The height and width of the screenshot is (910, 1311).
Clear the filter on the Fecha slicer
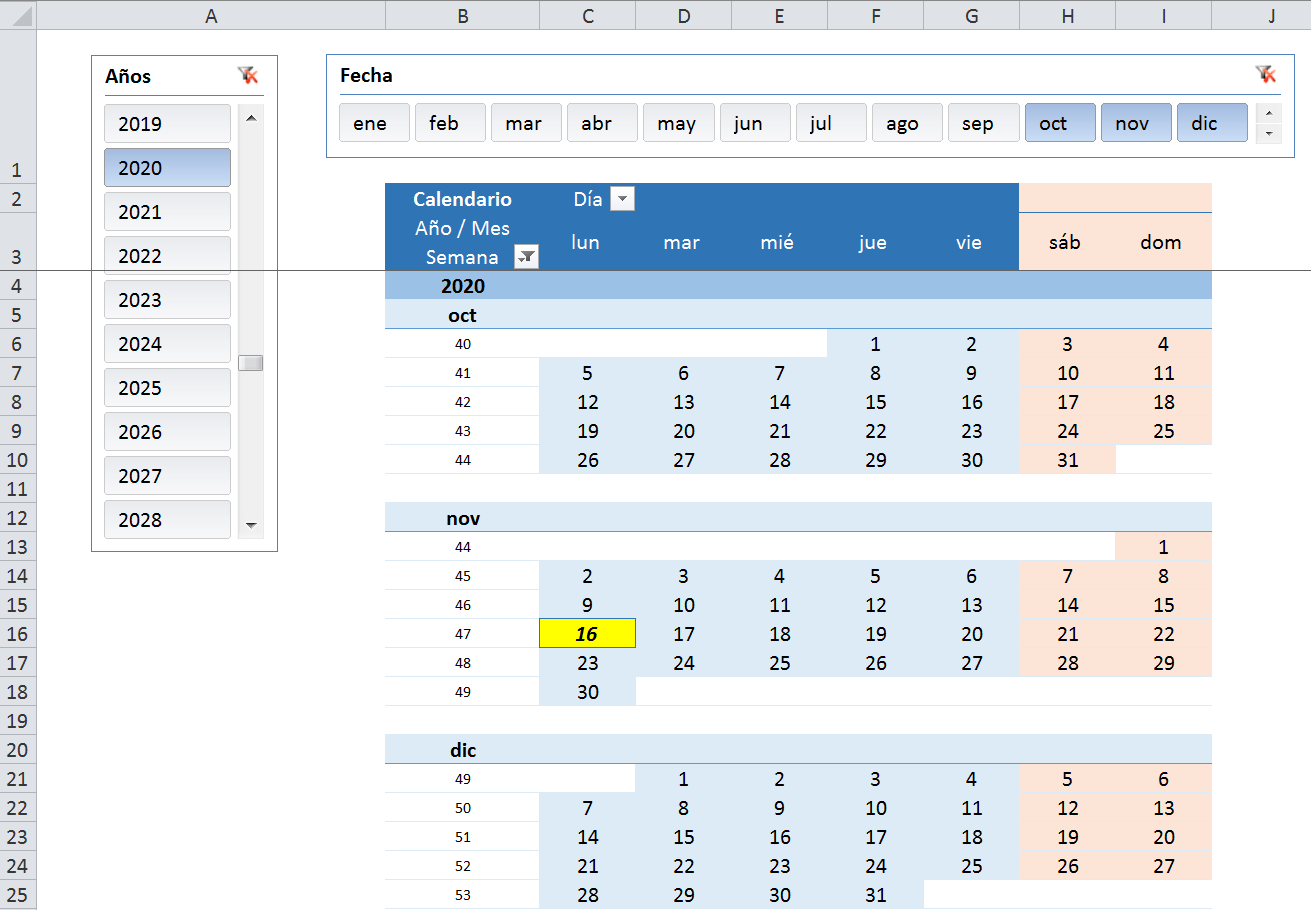[1266, 74]
